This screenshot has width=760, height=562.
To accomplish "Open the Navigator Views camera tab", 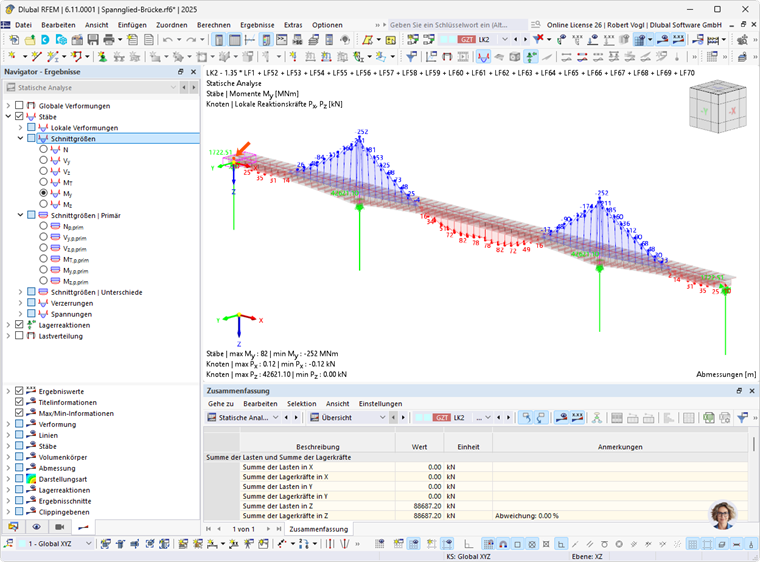I will pos(60,527).
